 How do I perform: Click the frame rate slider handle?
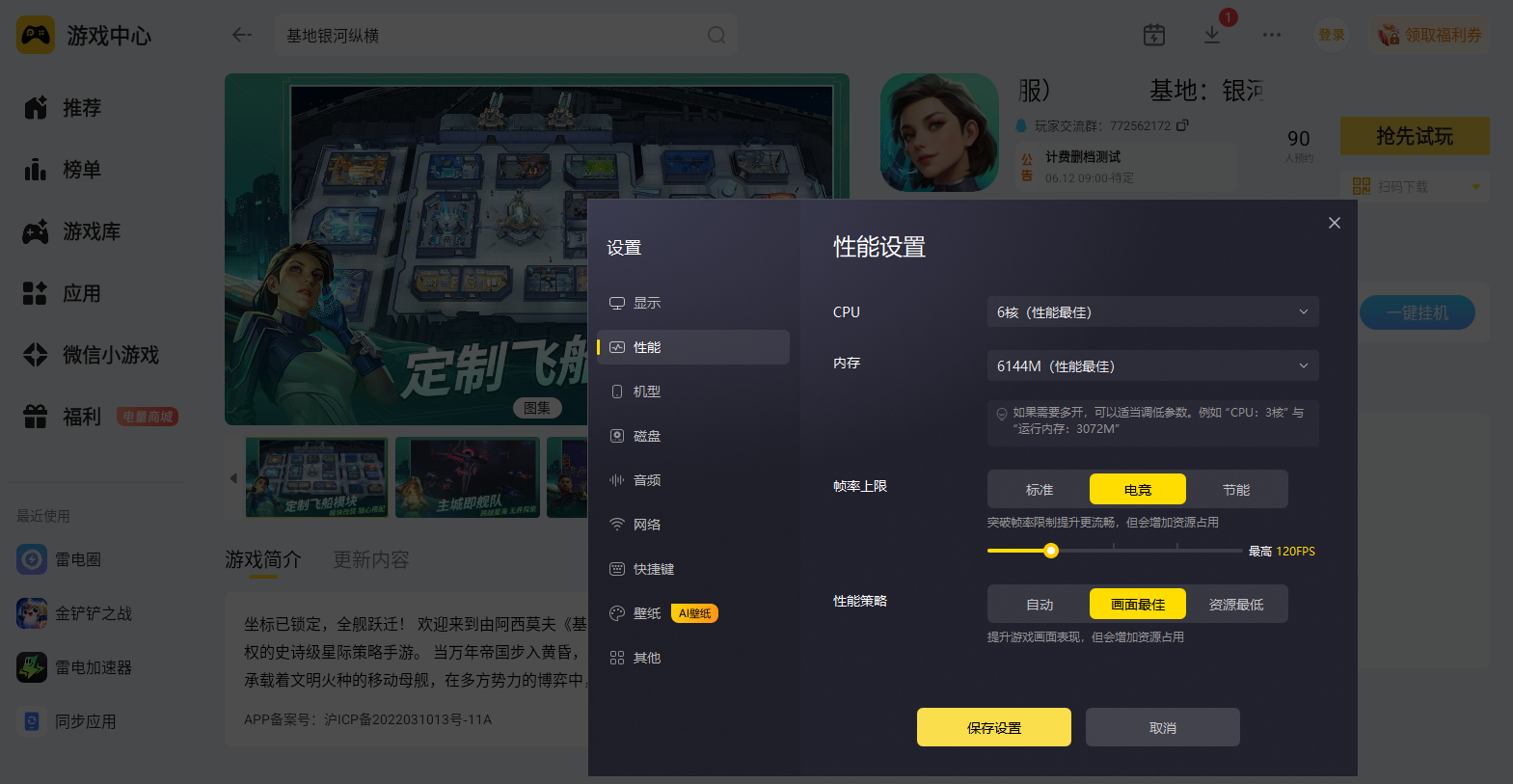click(1051, 551)
